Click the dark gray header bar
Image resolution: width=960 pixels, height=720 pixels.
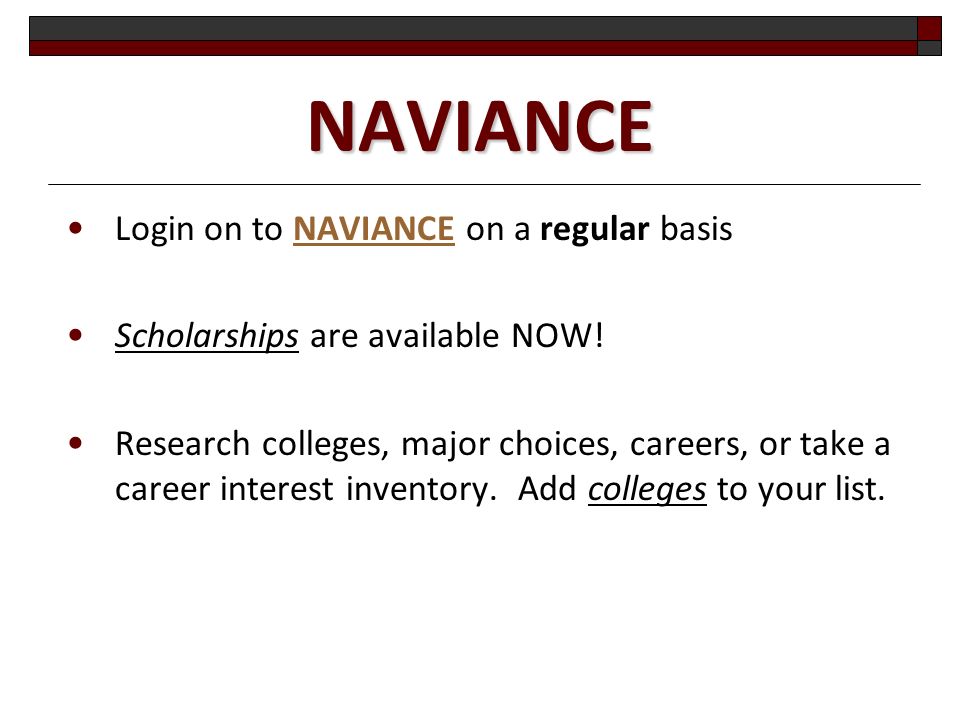(x=473, y=28)
